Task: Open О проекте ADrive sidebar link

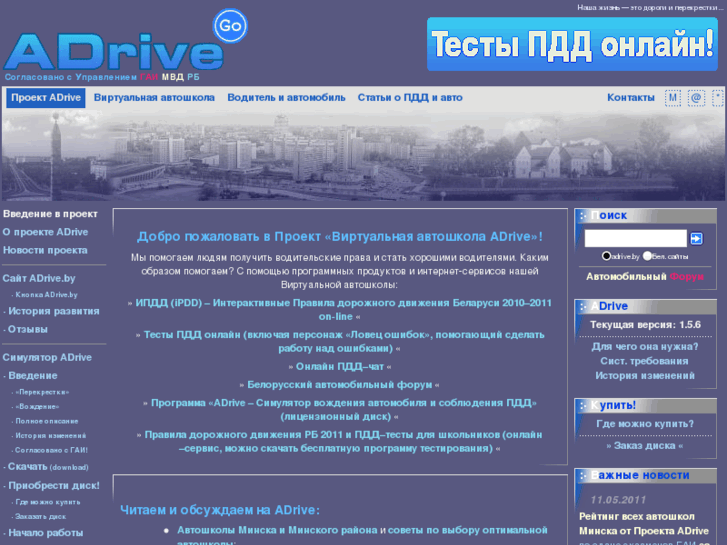Action: coord(45,232)
